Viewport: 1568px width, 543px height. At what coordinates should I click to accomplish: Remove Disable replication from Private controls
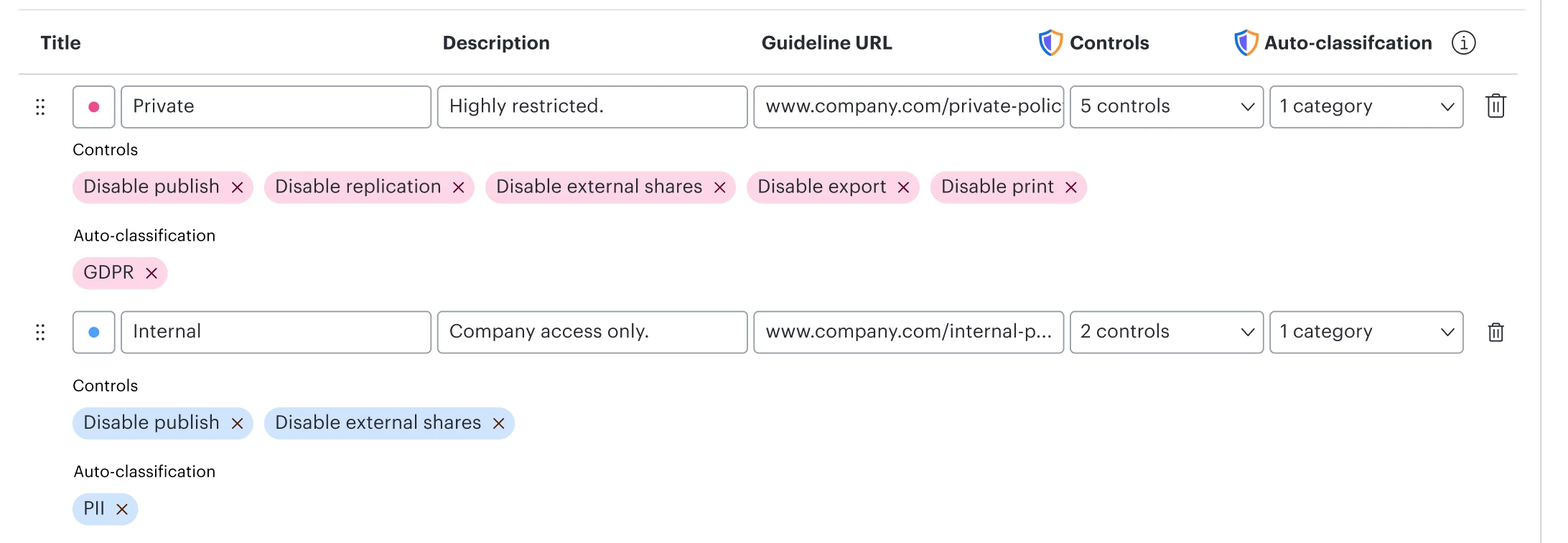[458, 187]
